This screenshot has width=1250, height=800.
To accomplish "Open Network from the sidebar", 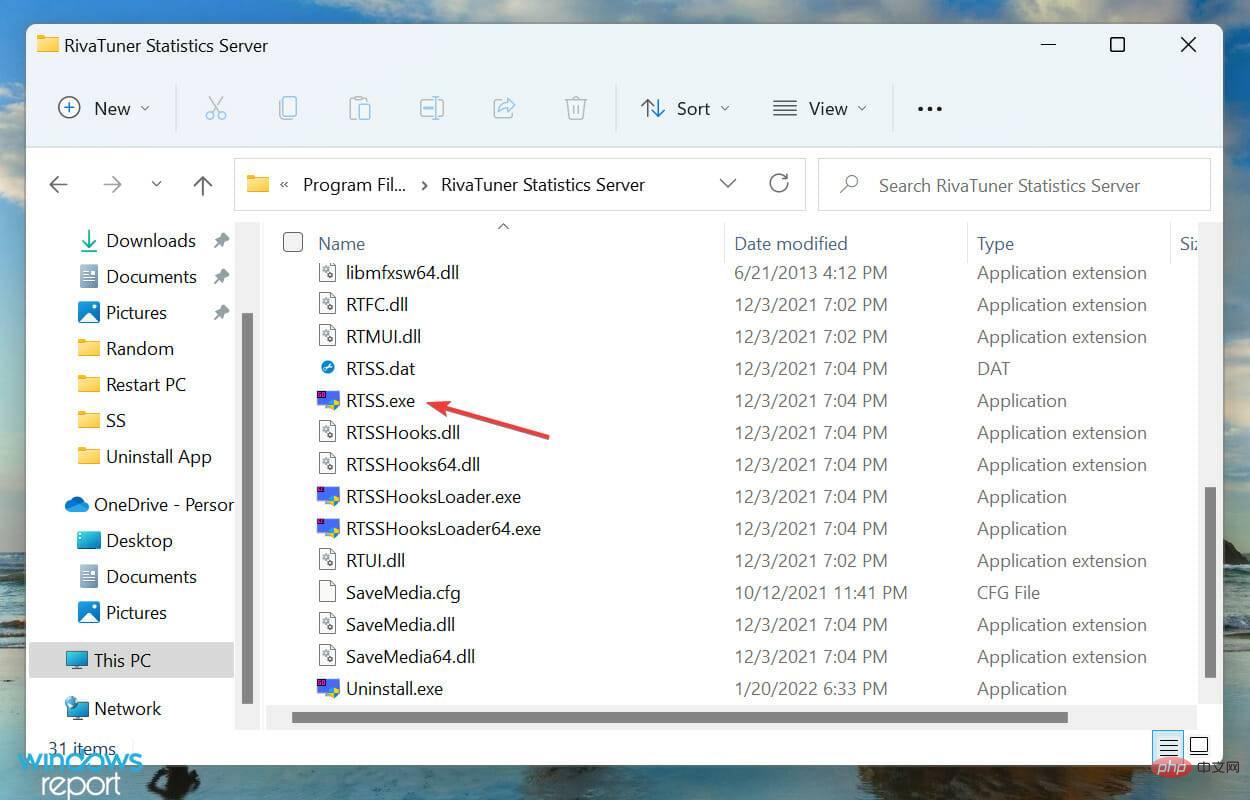I will [127, 708].
